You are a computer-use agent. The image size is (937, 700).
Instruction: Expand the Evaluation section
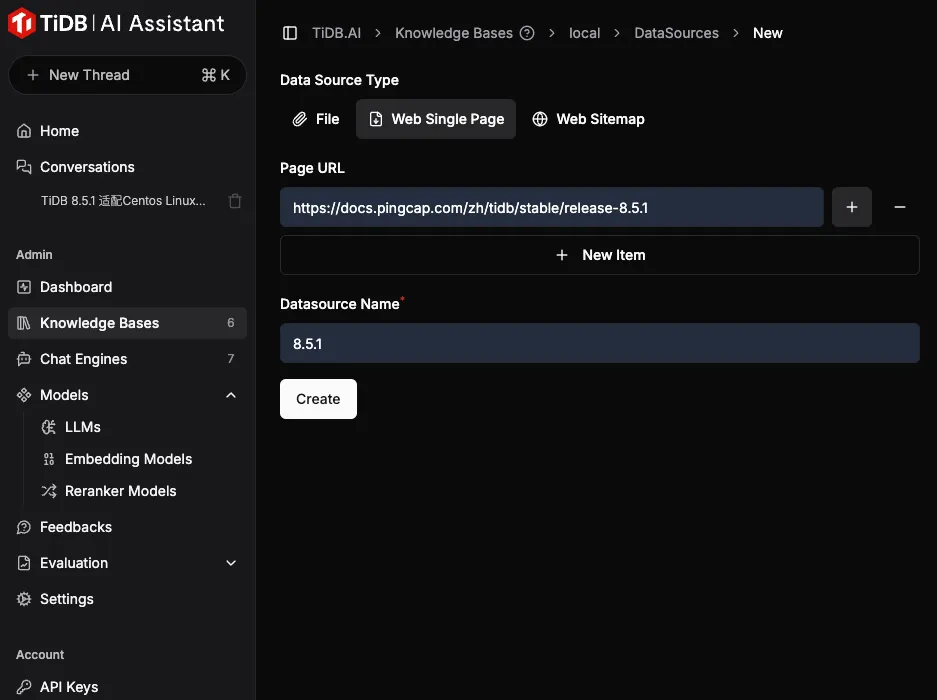coord(231,563)
